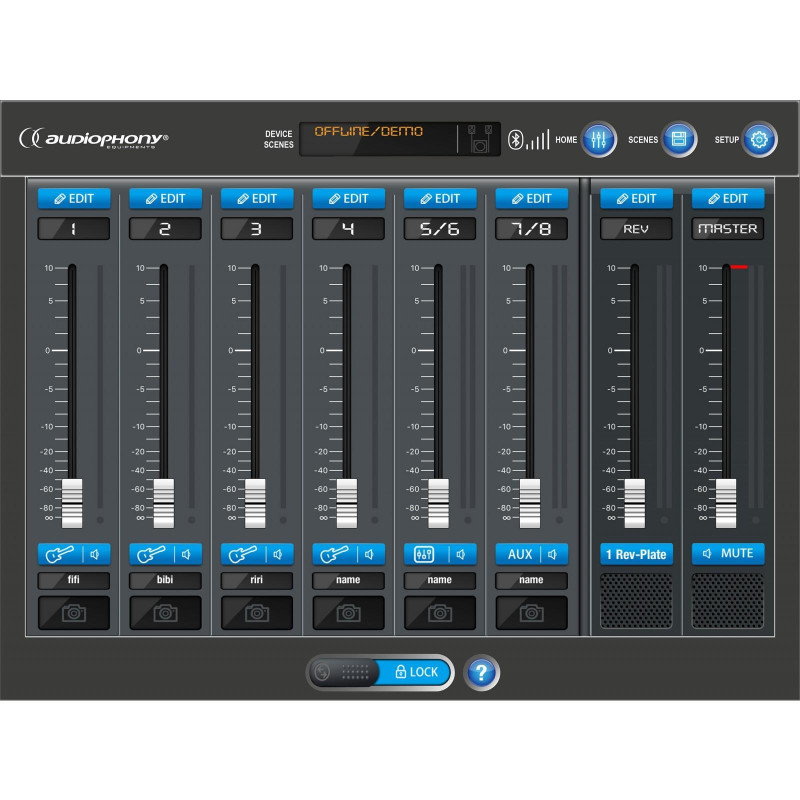Click the guitar icon on channel fifi
The image size is (800, 800).
[x=58, y=554]
